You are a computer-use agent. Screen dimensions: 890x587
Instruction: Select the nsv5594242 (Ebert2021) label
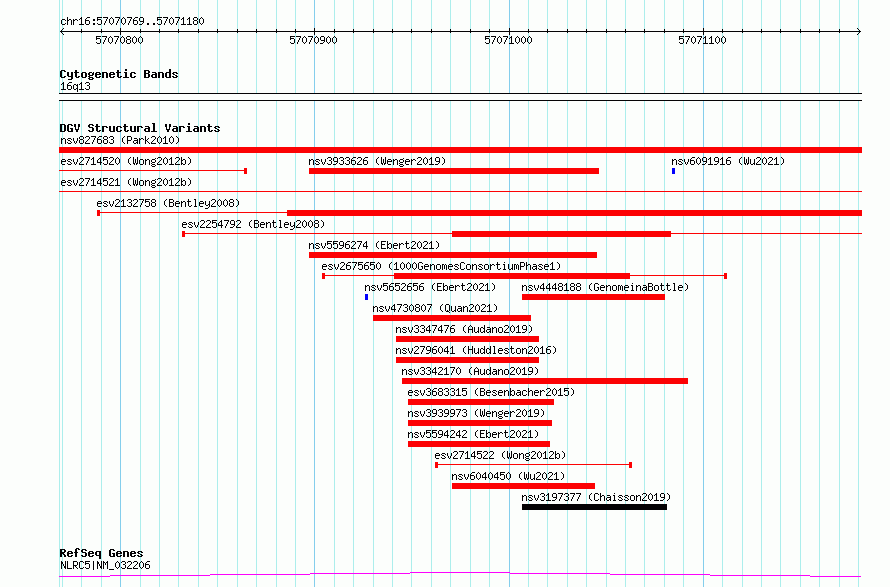(x=473, y=434)
